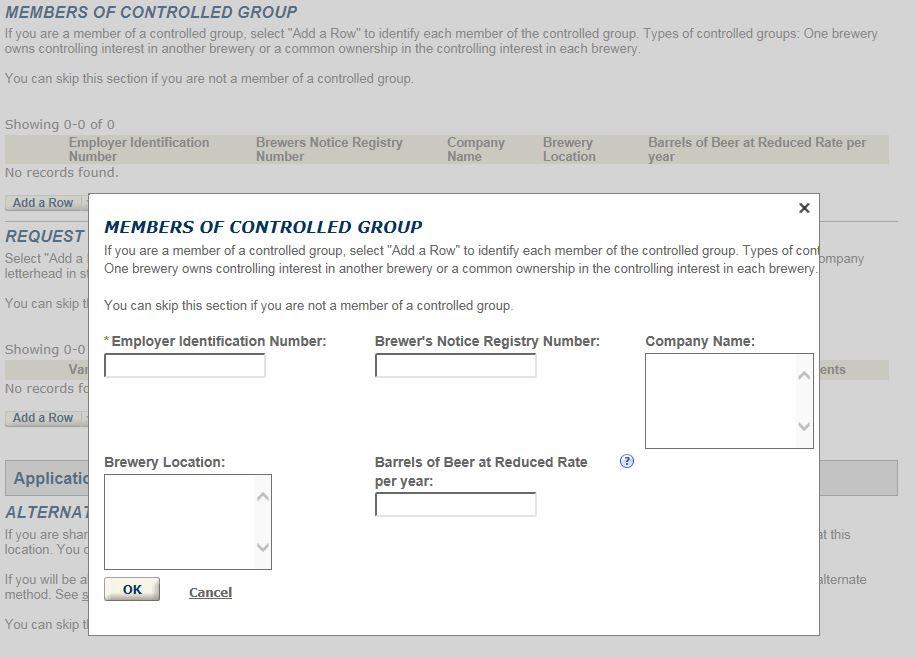Sort by Employer Identification Number column header
This screenshot has width=916, height=658.
[138, 149]
